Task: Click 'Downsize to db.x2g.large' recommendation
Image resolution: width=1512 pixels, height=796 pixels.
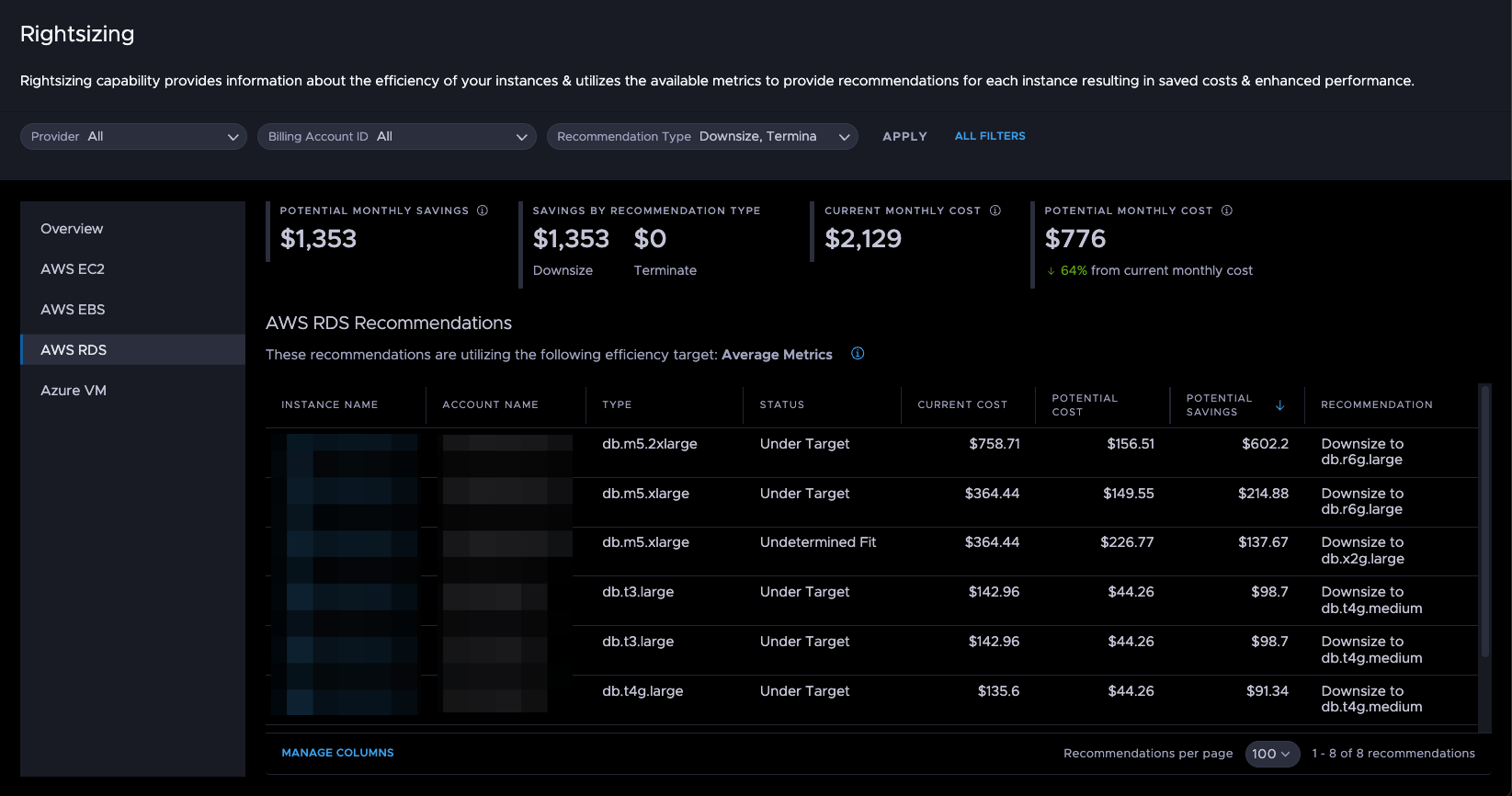Action: [1362, 551]
